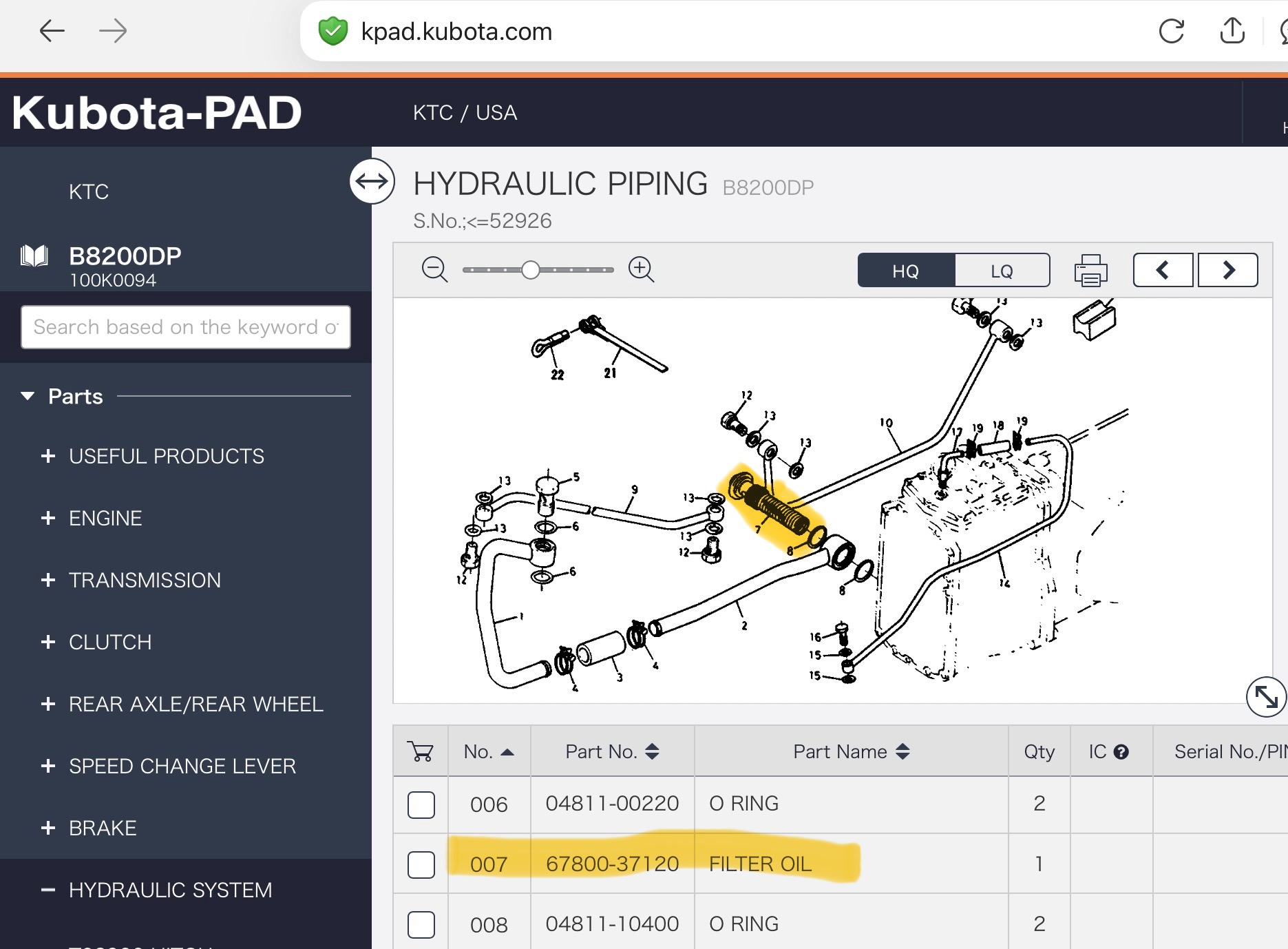Expand the ENGINE parts category

(105, 518)
